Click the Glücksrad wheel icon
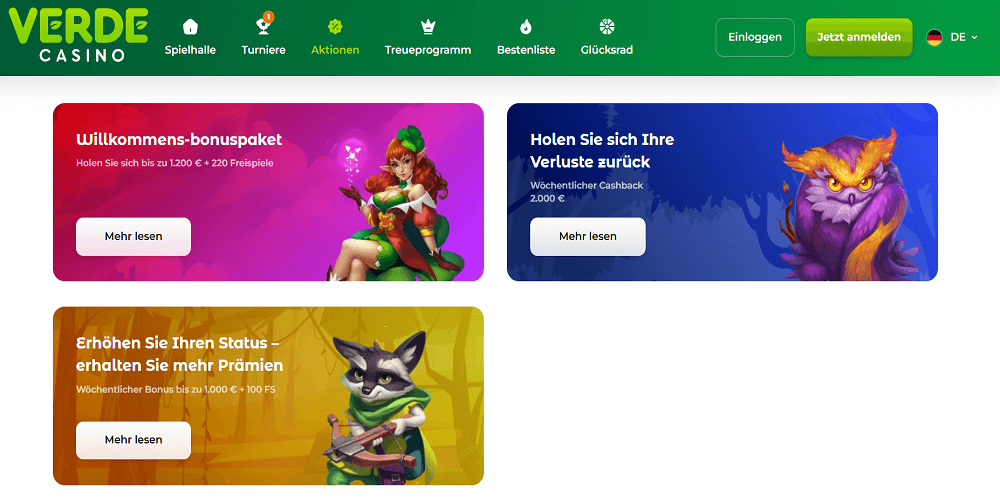1000x500 pixels. click(607, 27)
